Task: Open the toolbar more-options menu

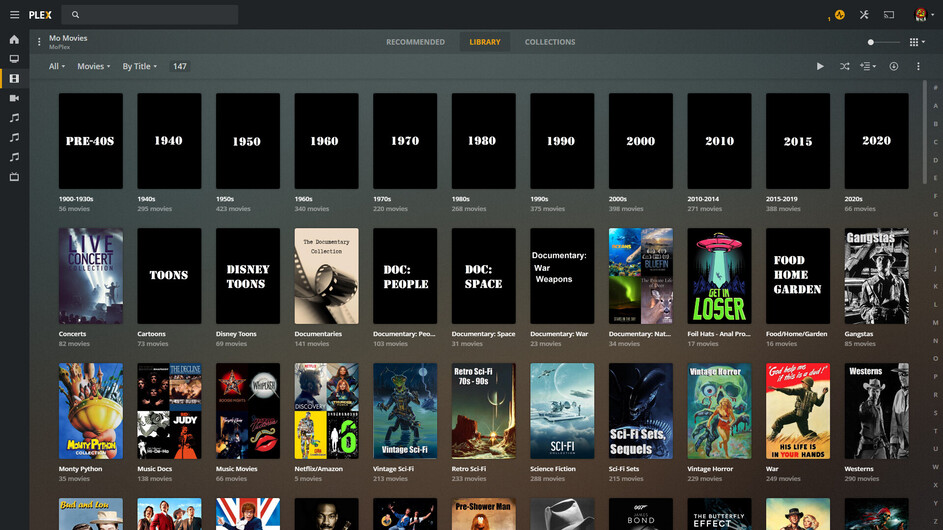Action: tap(918, 66)
